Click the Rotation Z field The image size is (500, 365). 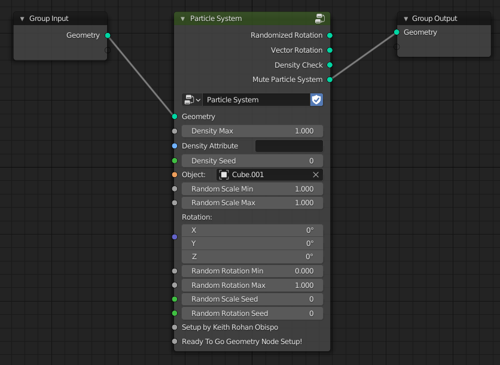(252, 256)
